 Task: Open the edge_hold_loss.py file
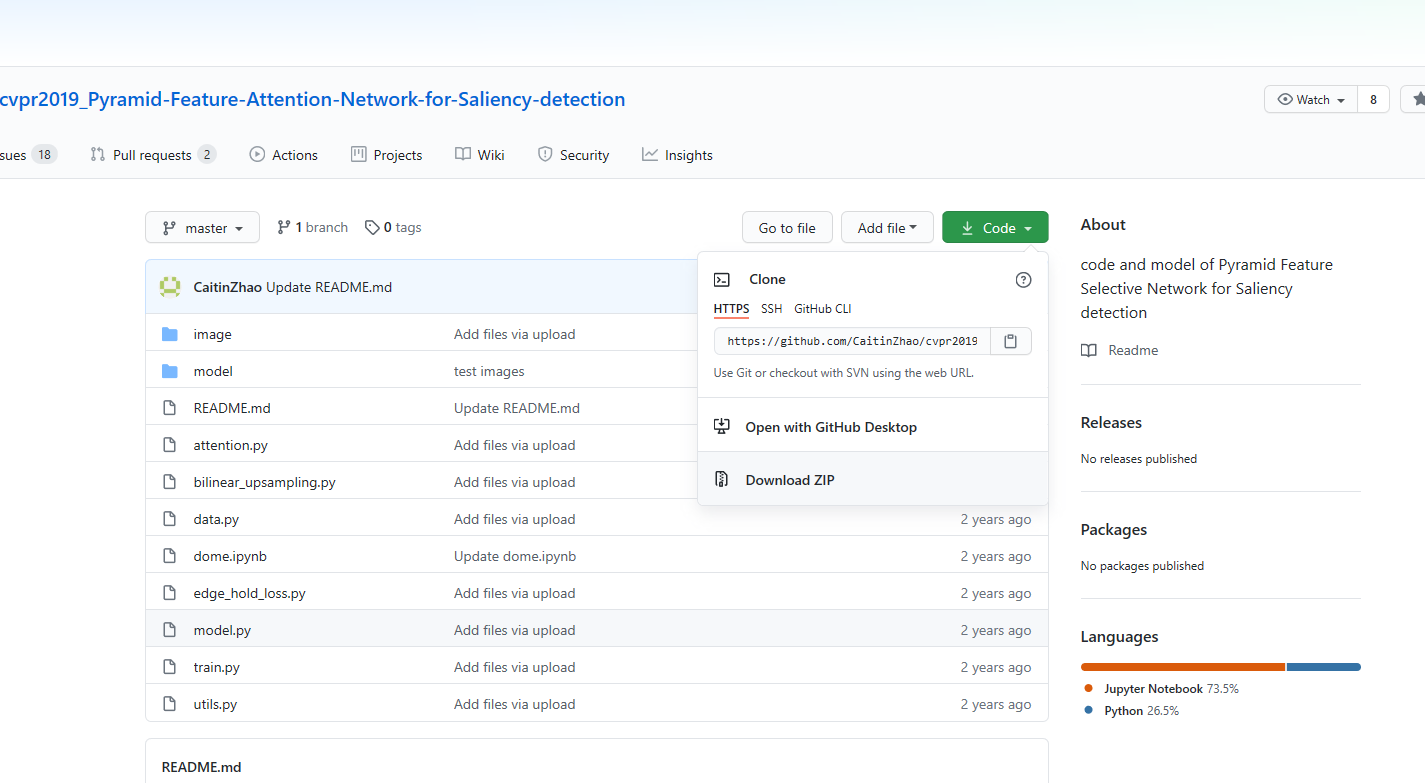[x=250, y=593]
